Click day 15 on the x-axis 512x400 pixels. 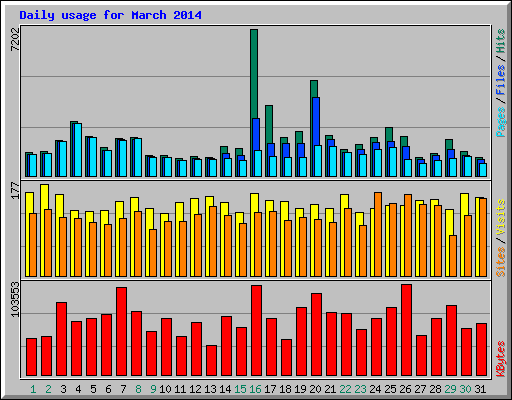[240, 389]
